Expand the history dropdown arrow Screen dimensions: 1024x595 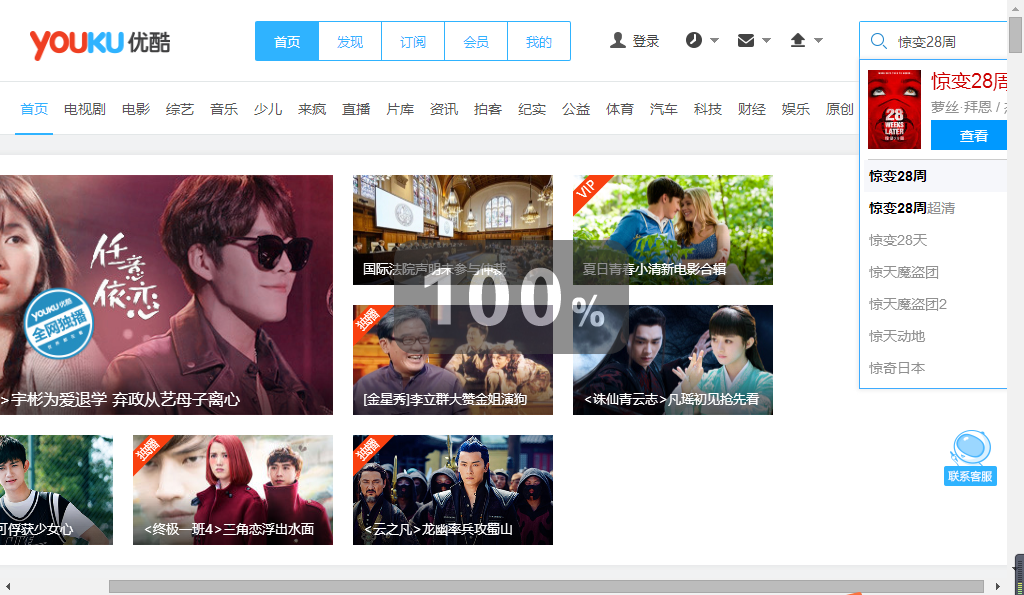pyautogui.click(x=712, y=41)
